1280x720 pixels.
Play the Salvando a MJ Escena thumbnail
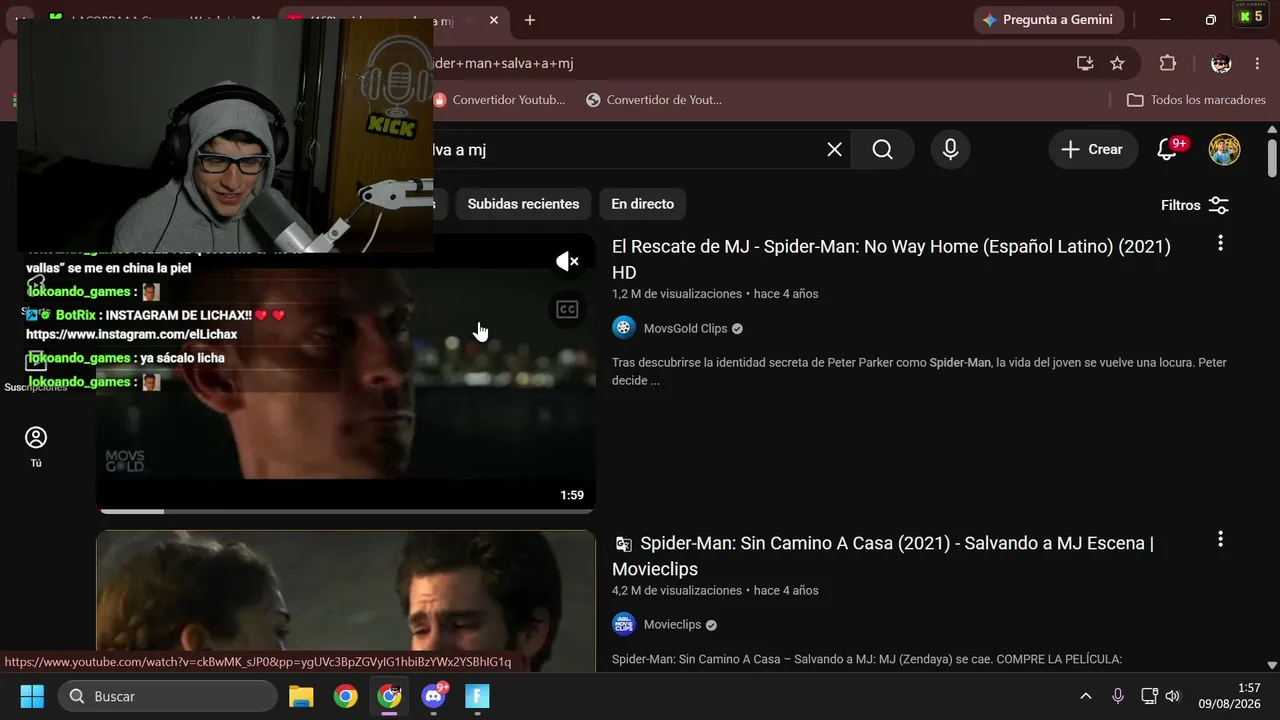(x=346, y=600)
